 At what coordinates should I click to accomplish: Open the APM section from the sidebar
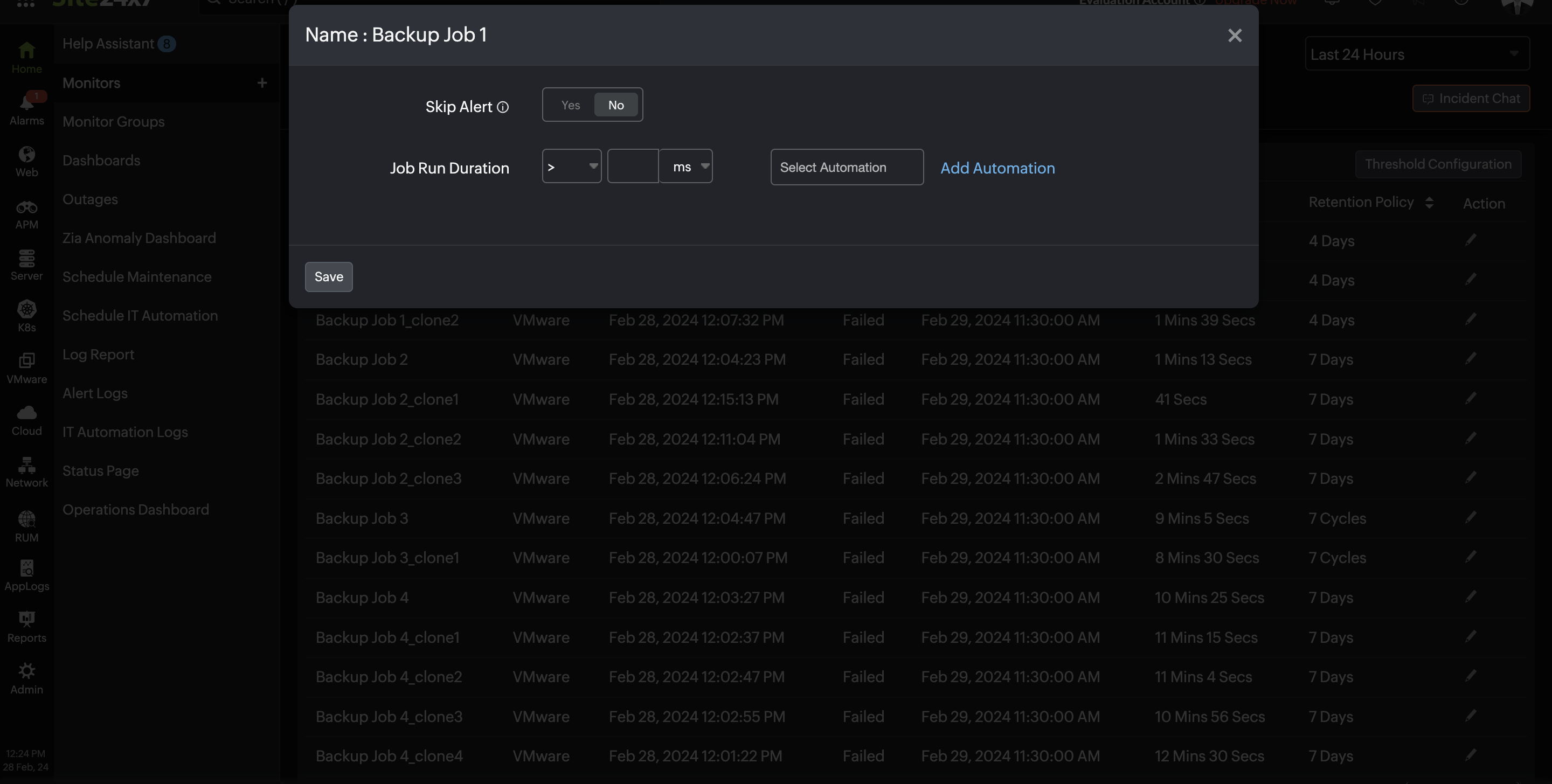(x=26, y=213)
